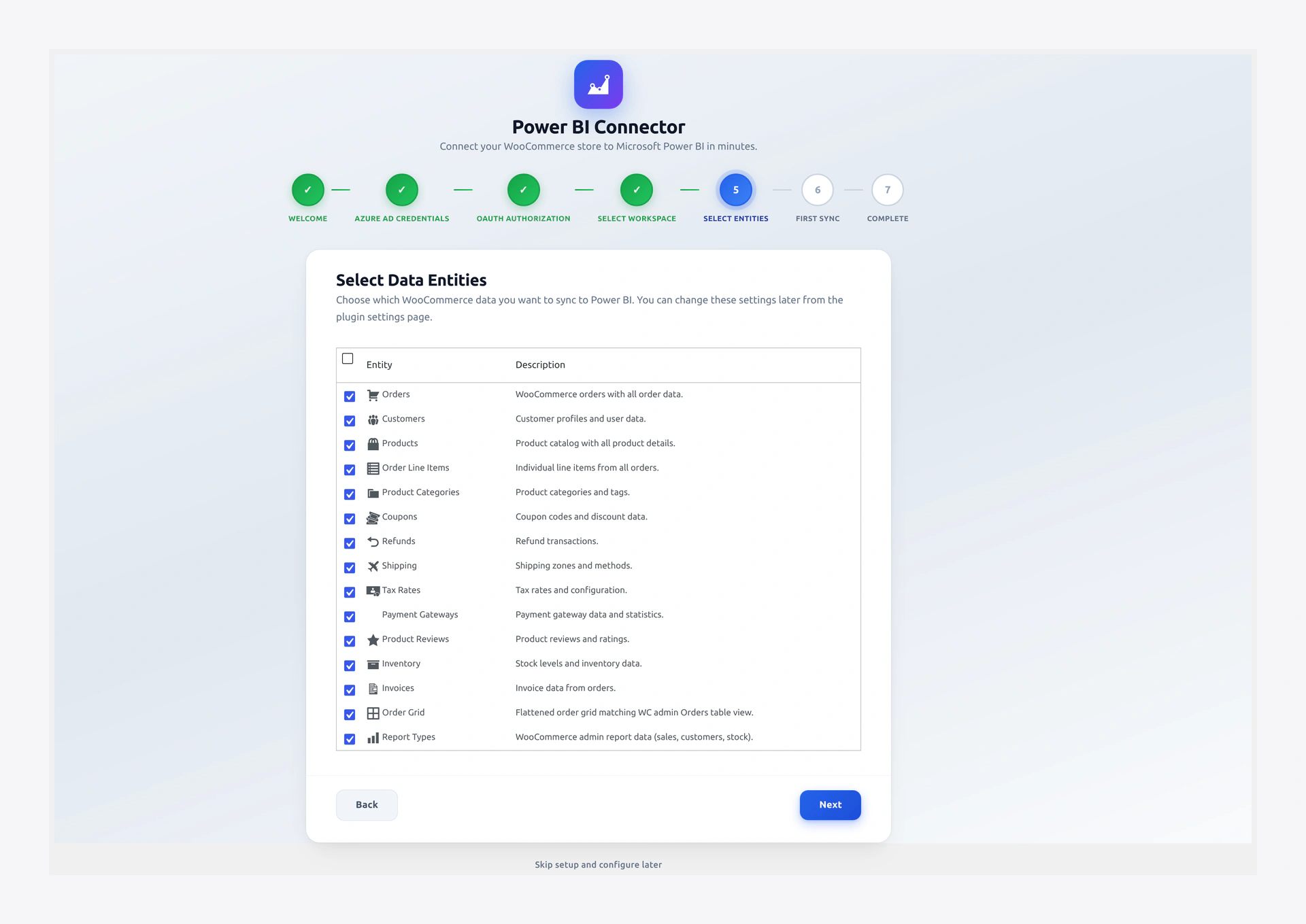Jump to step 6 First Sync circle
Image resolution: width=1306 pixels, height=924 pixels.
point(818,190)
